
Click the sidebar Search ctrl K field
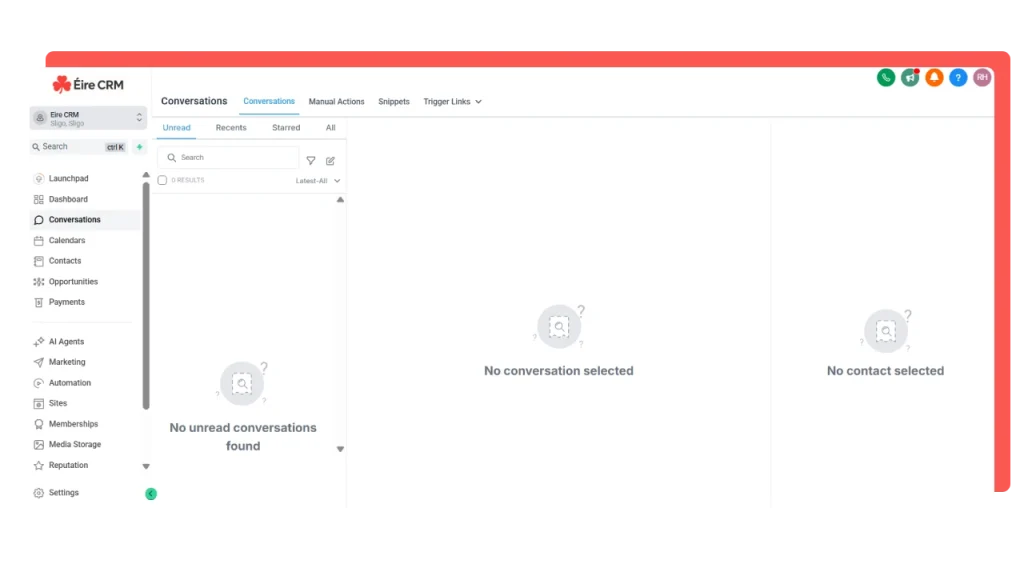click(78, 147)
